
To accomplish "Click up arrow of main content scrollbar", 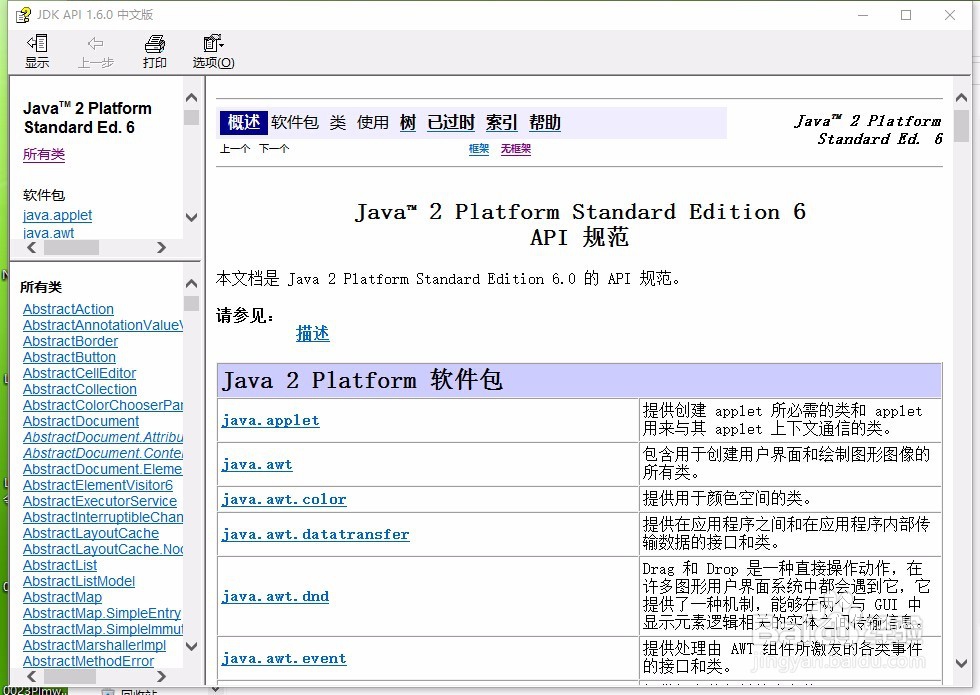I will pos(961,98).
